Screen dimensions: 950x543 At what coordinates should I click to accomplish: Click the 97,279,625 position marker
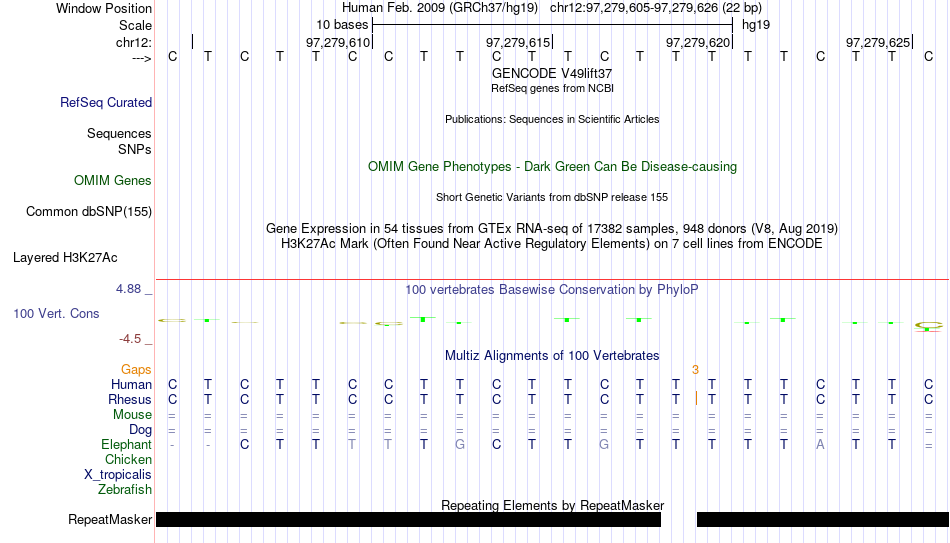[x=879, y=42]
